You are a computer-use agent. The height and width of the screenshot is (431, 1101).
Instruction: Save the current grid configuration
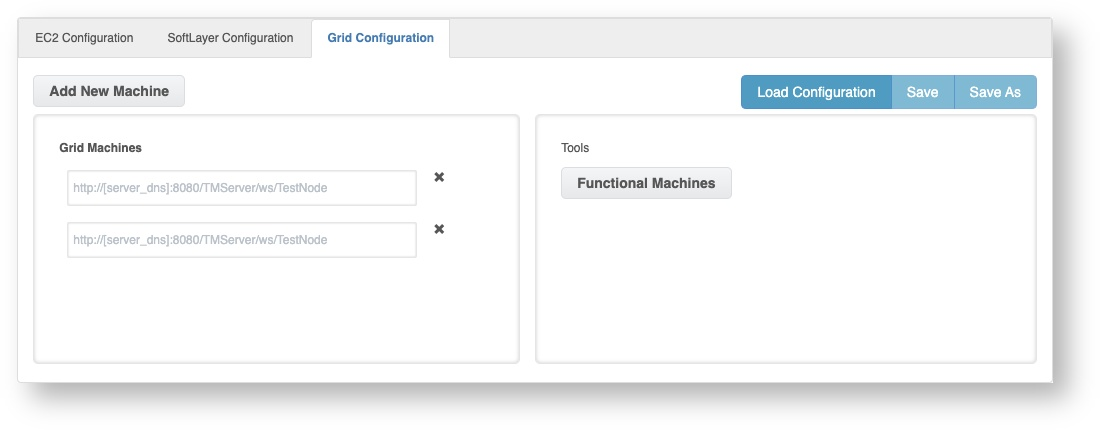[x=922, y=92]
